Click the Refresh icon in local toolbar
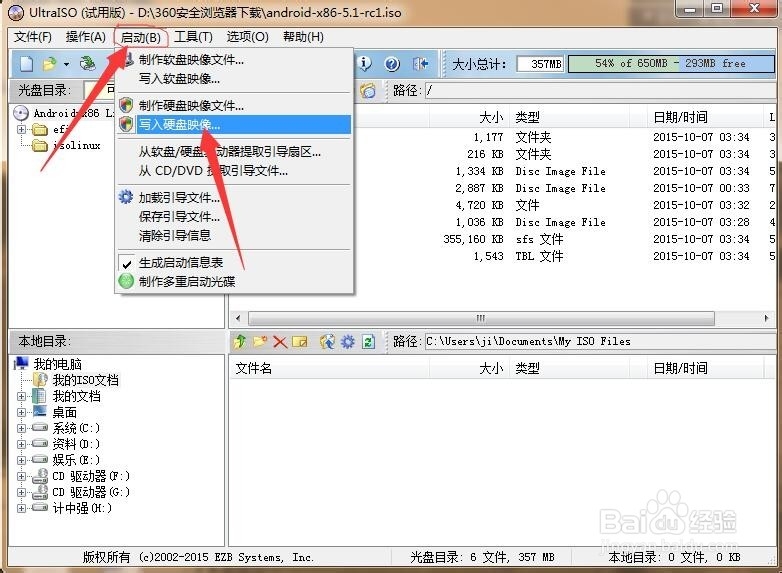Image resolution: width=782 pixels, height=573 pixels. click(368, 342)
